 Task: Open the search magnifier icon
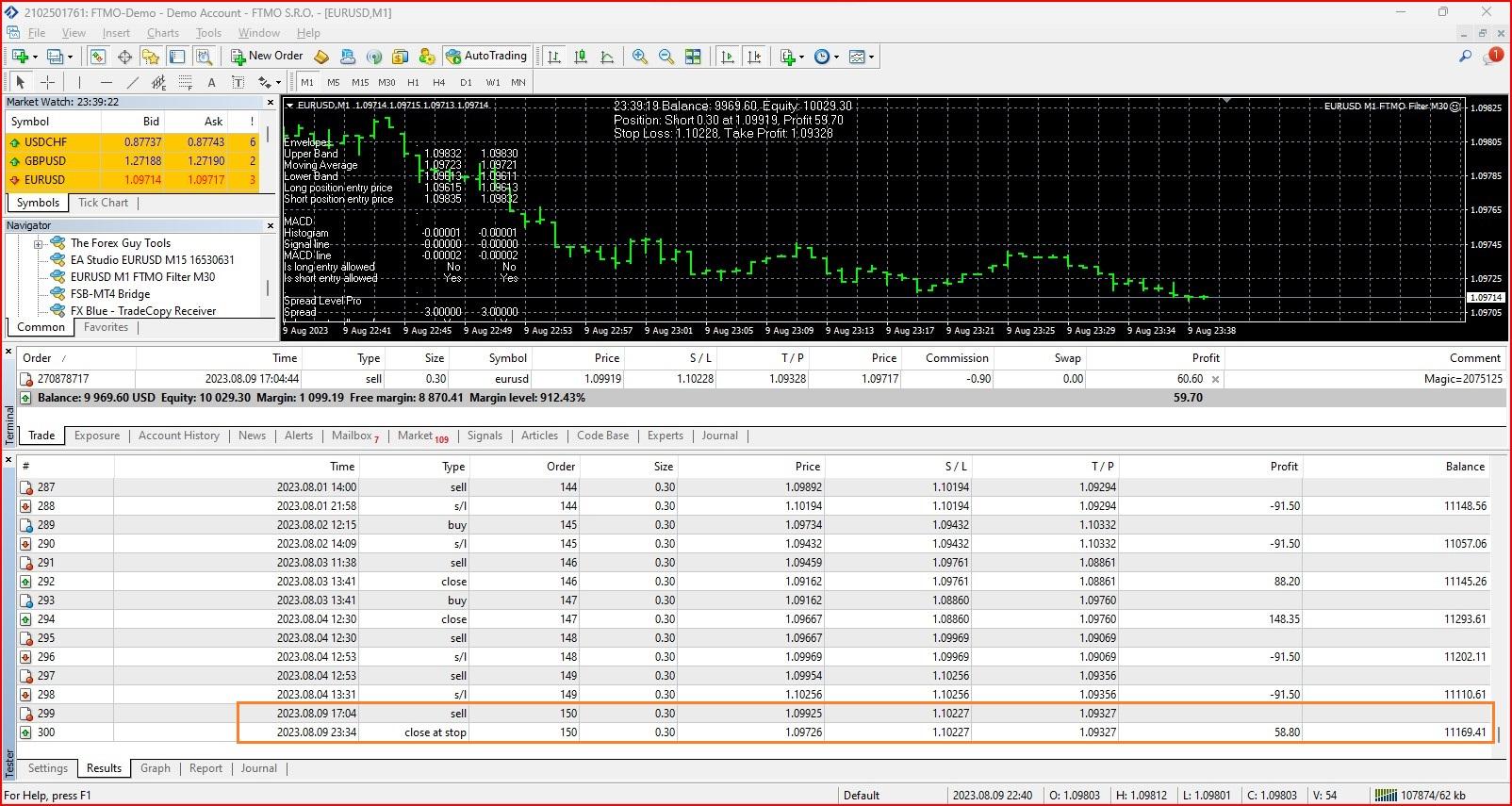point(1465,57)
